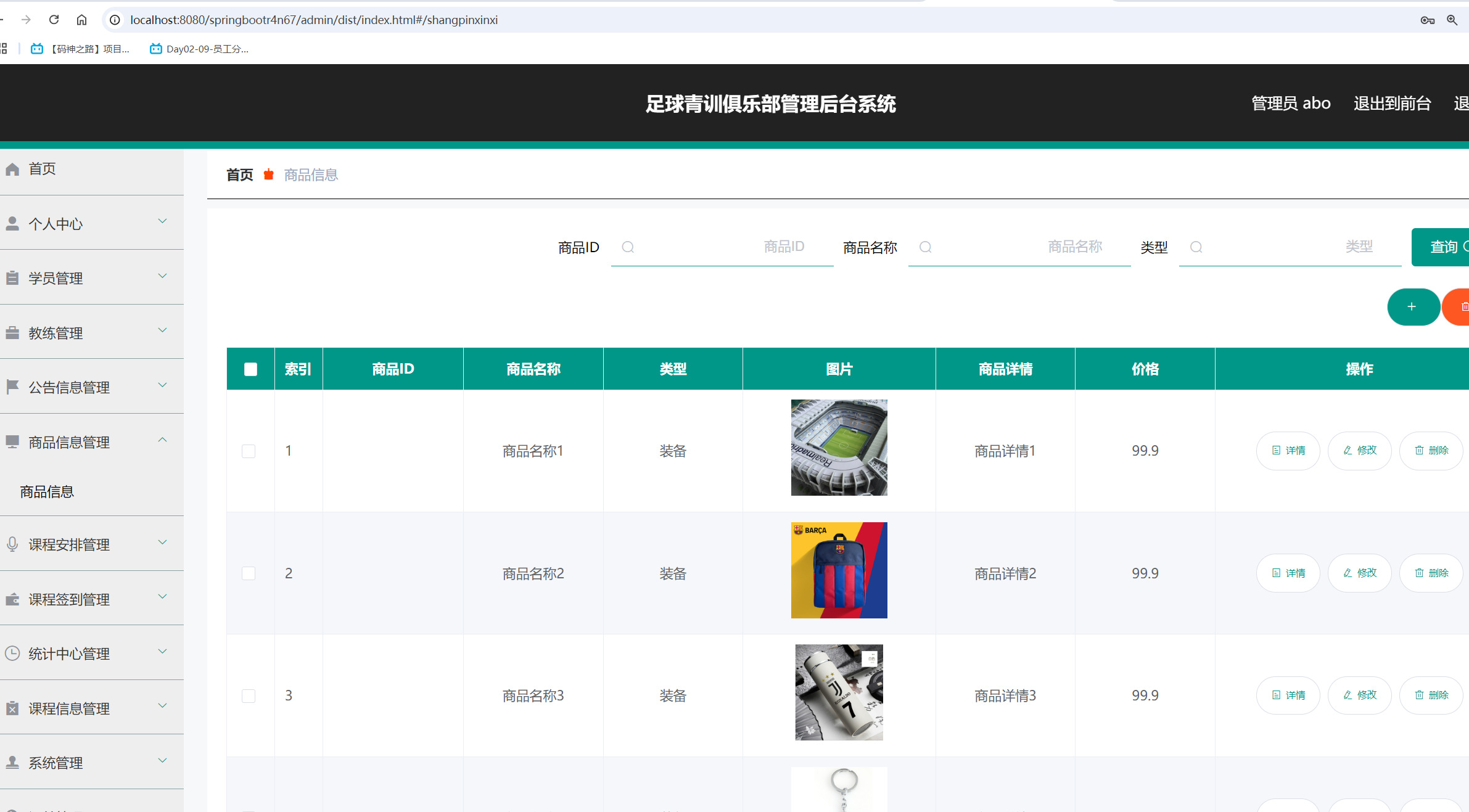Check the row checkbox for 商品名称2
The width and height of the screenshot is (1469, 812).
click(x=249, y=573)
